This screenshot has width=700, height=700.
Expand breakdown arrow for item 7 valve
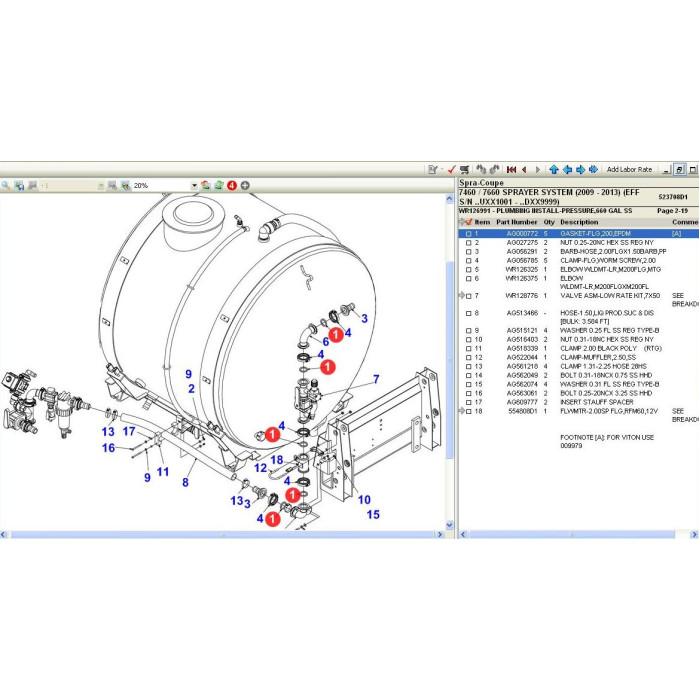[462, 296]
